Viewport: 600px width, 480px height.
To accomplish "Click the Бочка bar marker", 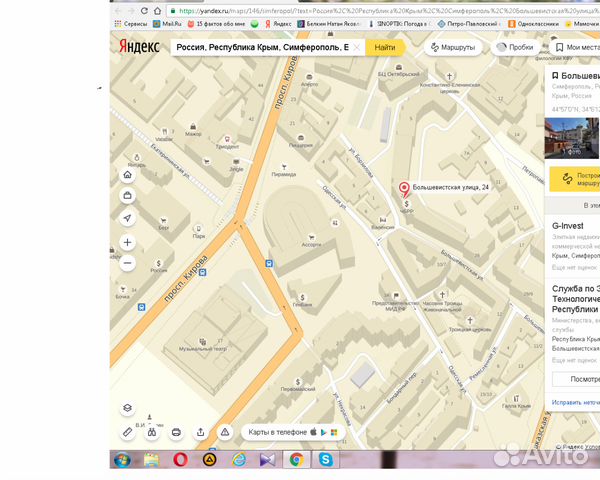I will pyautogui.click(x=123, y=292).
